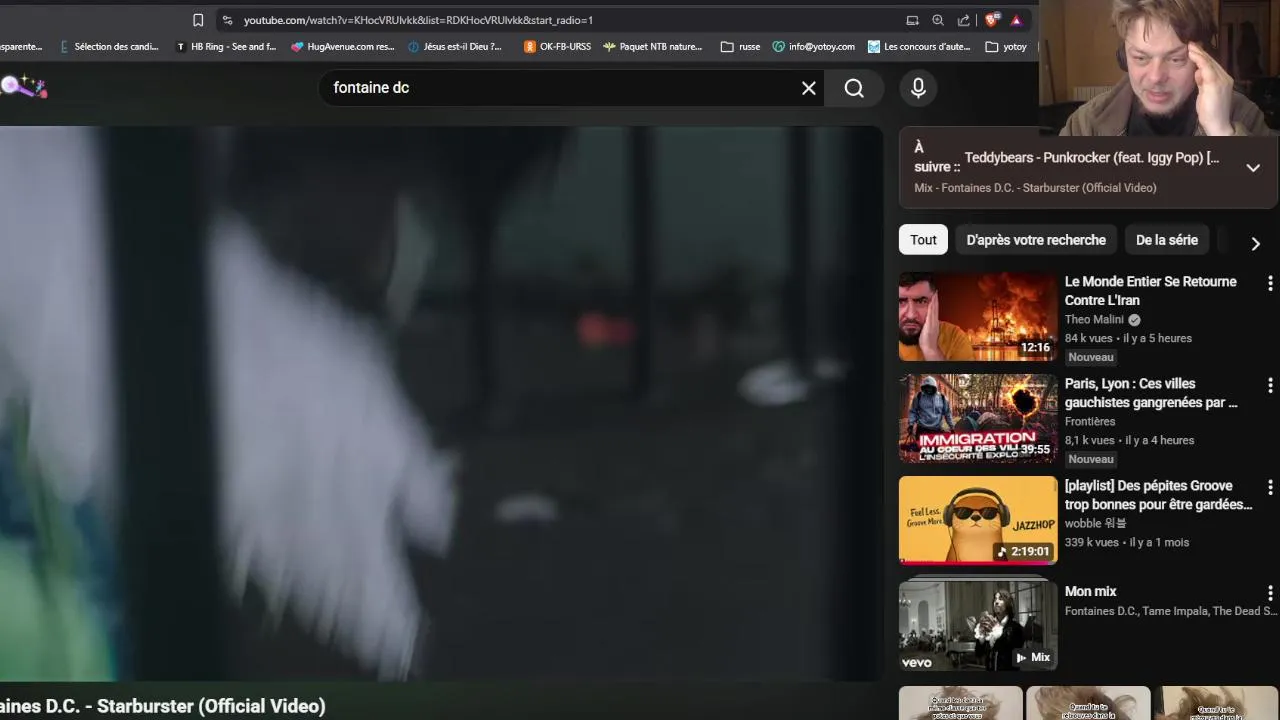This screenshot has height=720, width=1280.
Task: Click the screen cast icon in address bar
Action: [x=912, y=20]
